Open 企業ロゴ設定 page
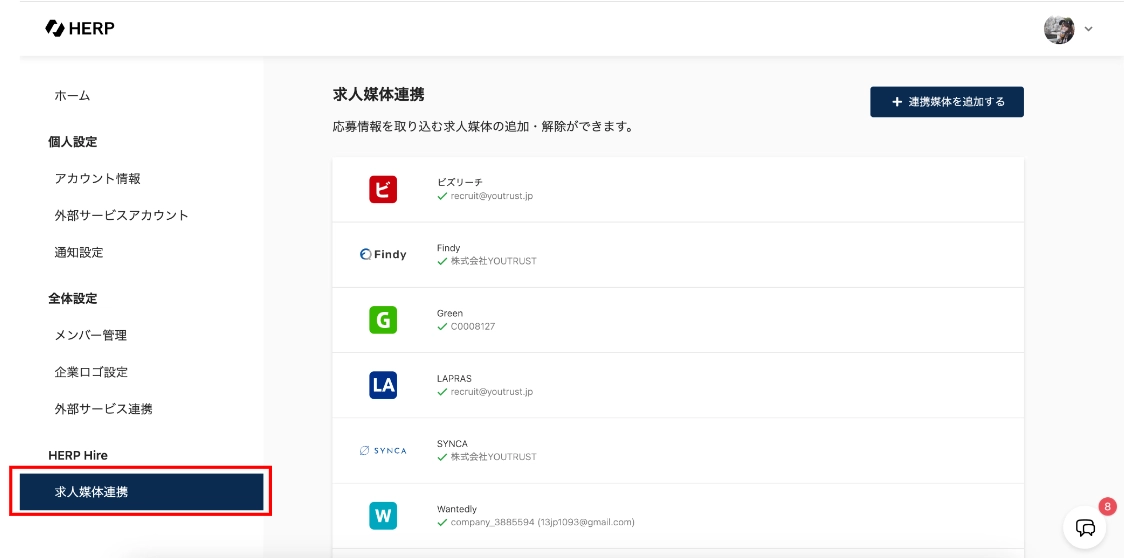This screenshot has width=1129, height=558. click(91, 372)
